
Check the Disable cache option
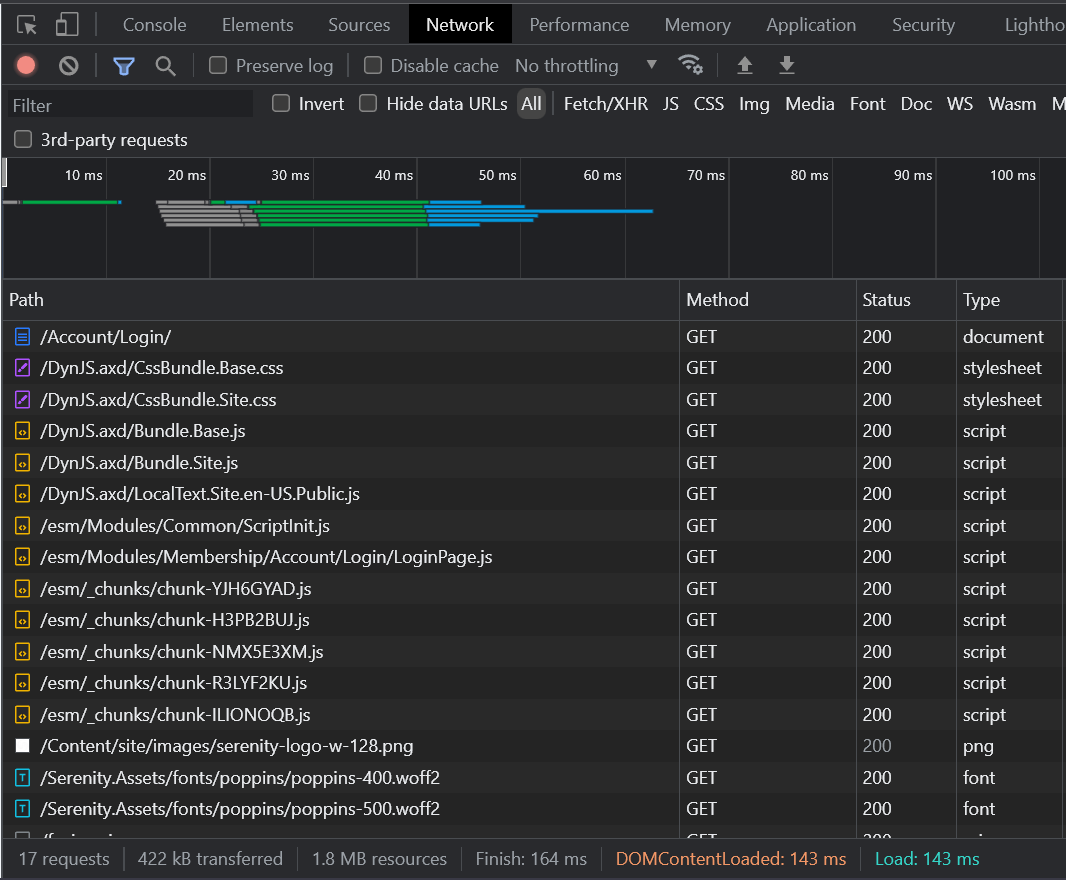point(373,66)
